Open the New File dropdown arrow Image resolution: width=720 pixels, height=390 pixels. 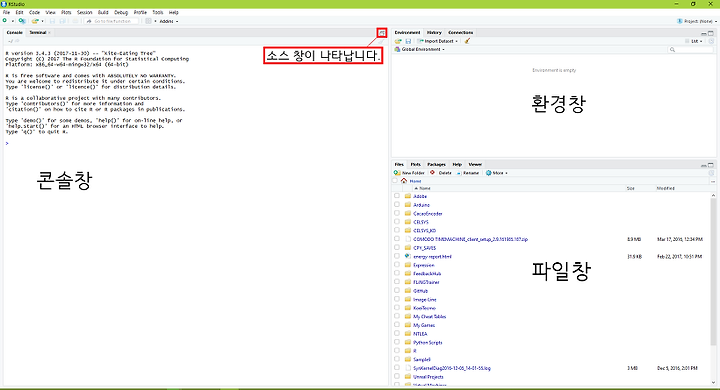12,21
